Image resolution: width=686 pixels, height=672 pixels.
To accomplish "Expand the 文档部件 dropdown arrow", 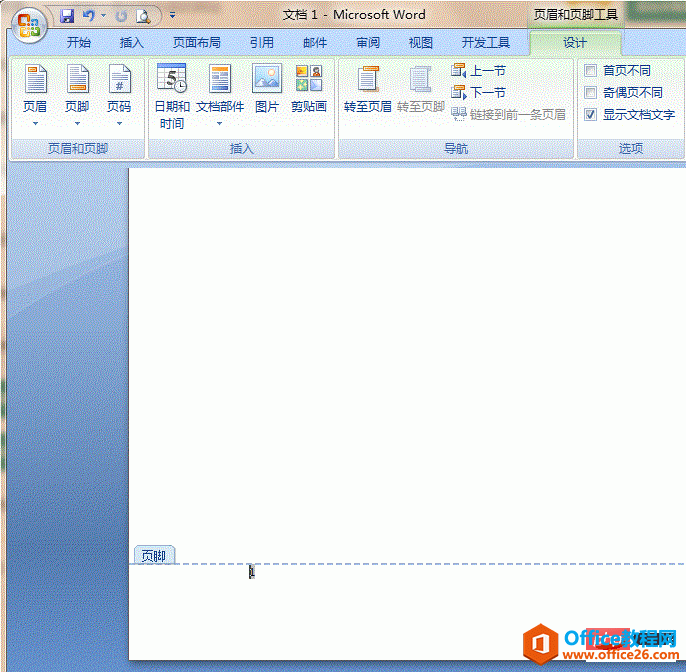I will [x=220, y=124].
